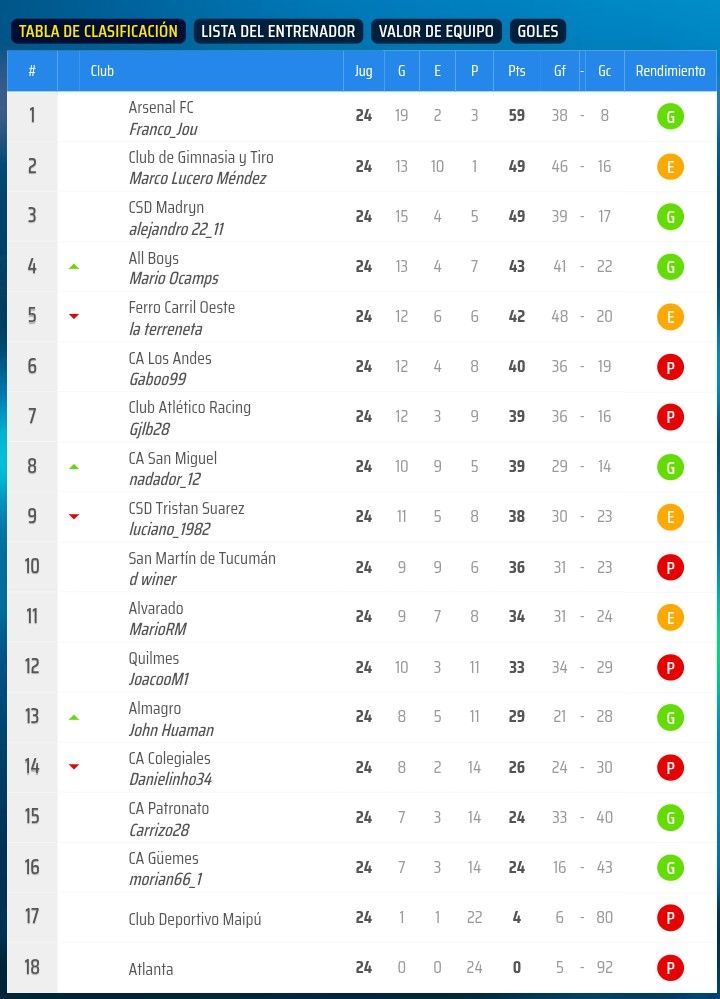Open the Tabla de Clasificación tab

point(98,32)
